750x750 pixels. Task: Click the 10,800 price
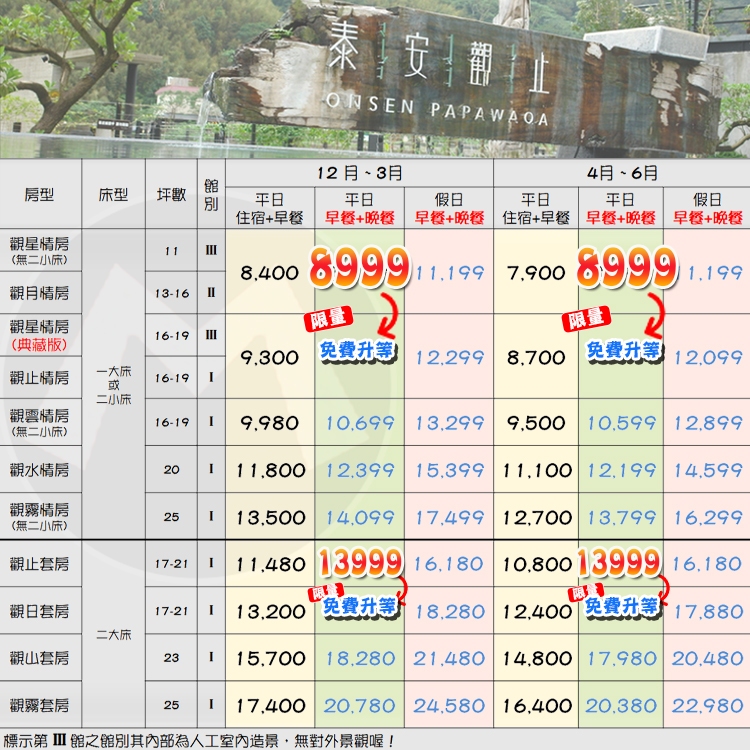pyautogui.click(x=537, y=564)
